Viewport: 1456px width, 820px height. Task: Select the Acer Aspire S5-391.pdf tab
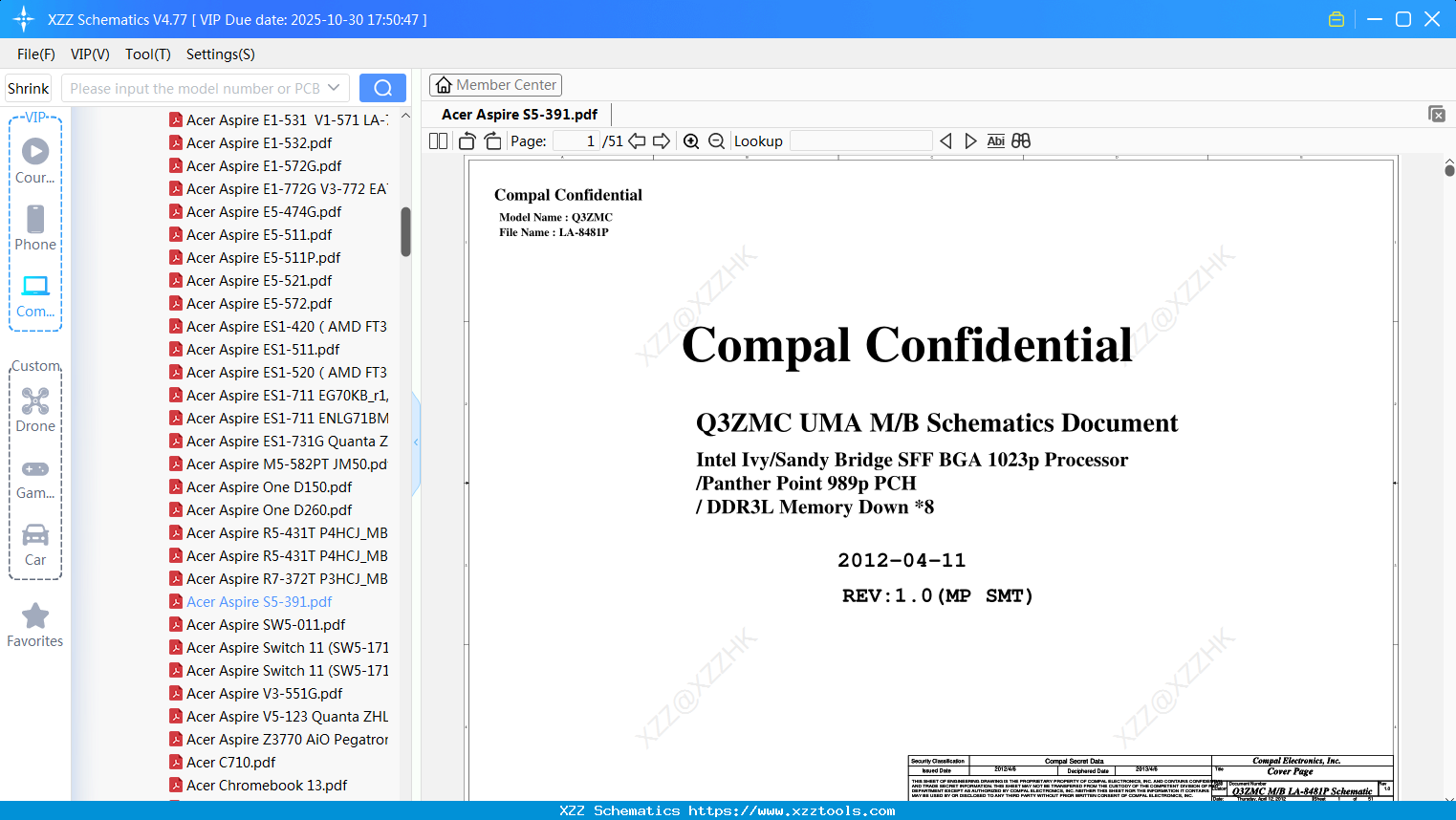519,115
